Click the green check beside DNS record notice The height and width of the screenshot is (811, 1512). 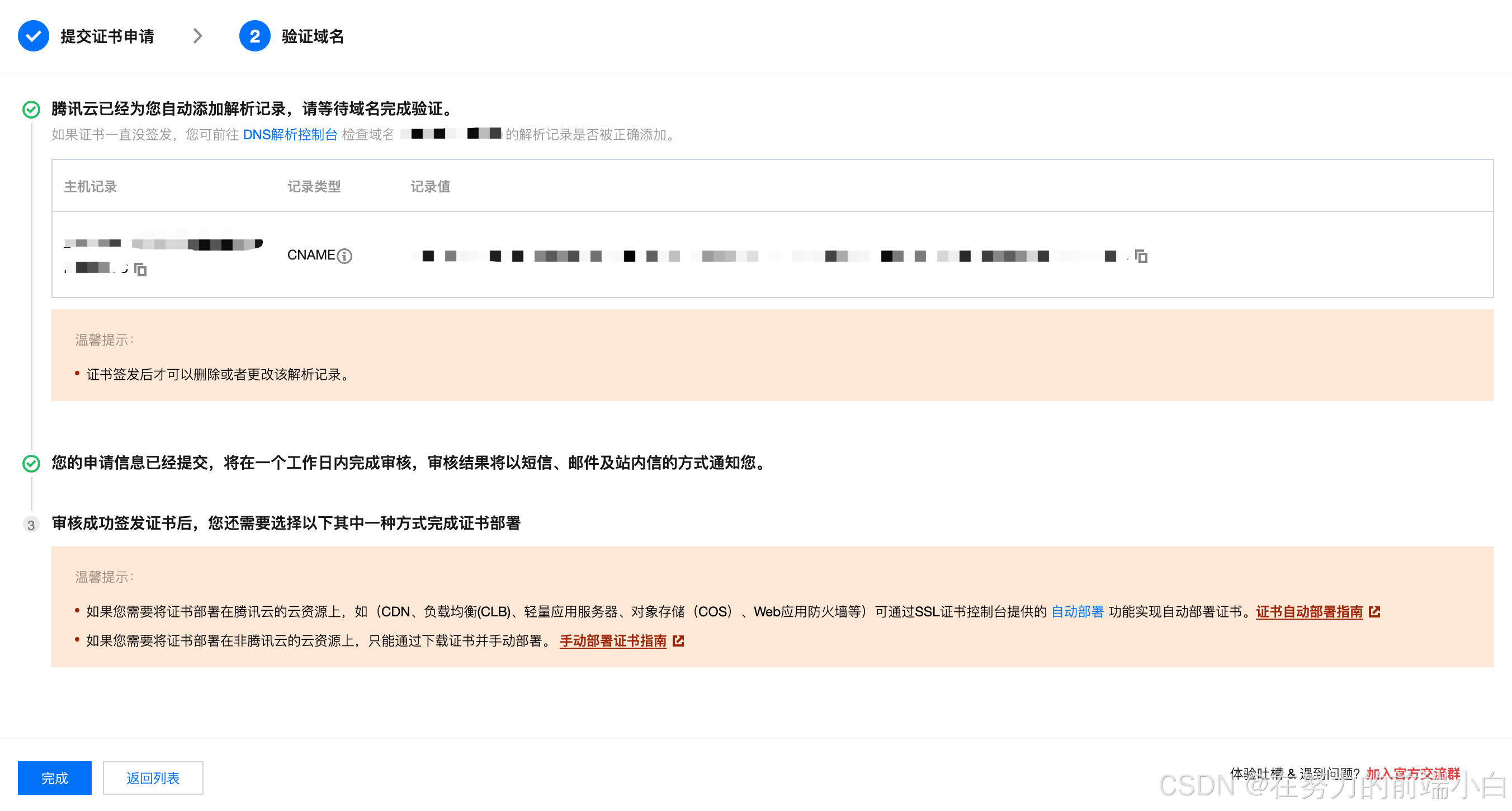pos(31,109)
